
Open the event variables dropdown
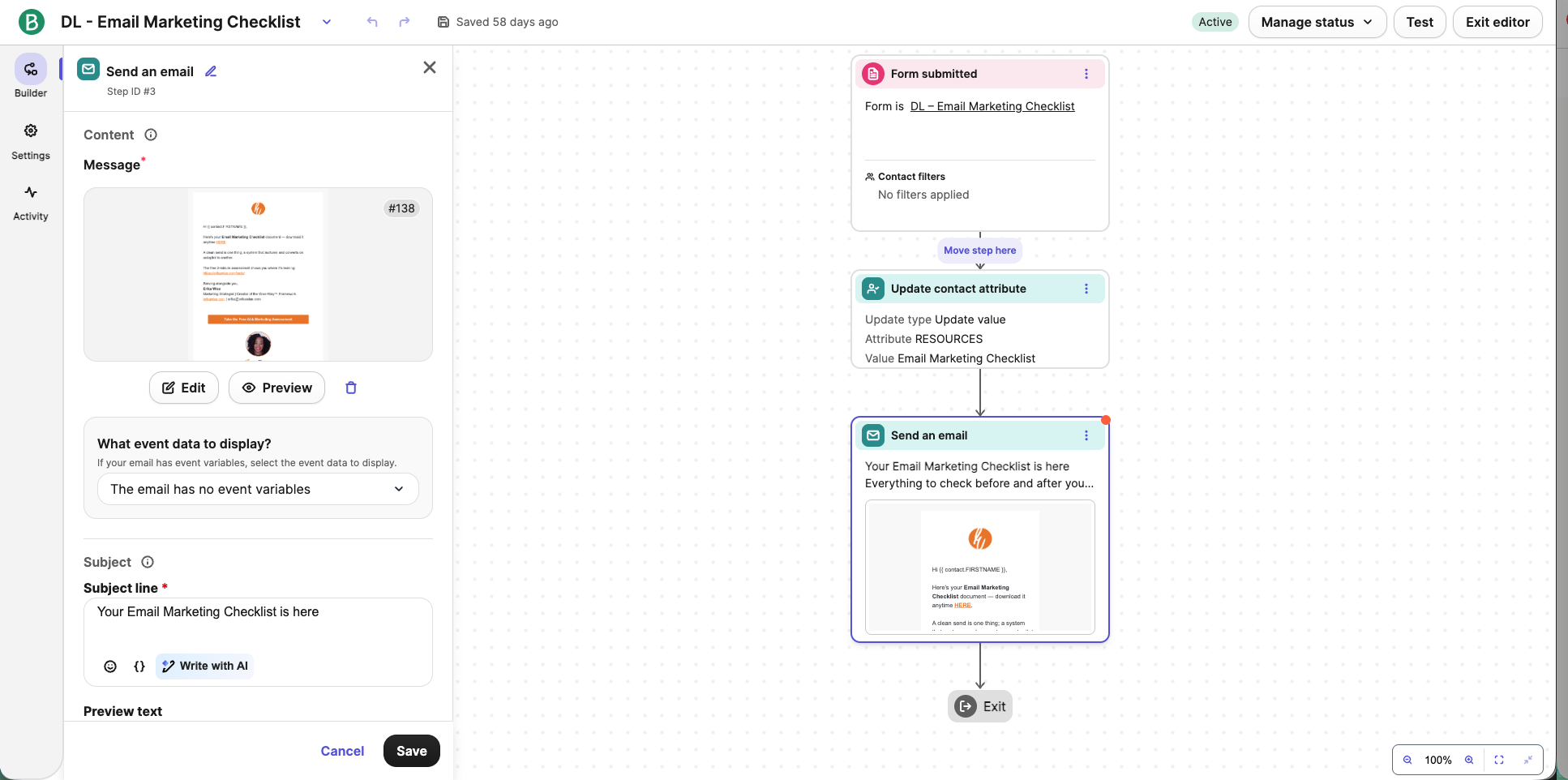click(x=258, y=489)
